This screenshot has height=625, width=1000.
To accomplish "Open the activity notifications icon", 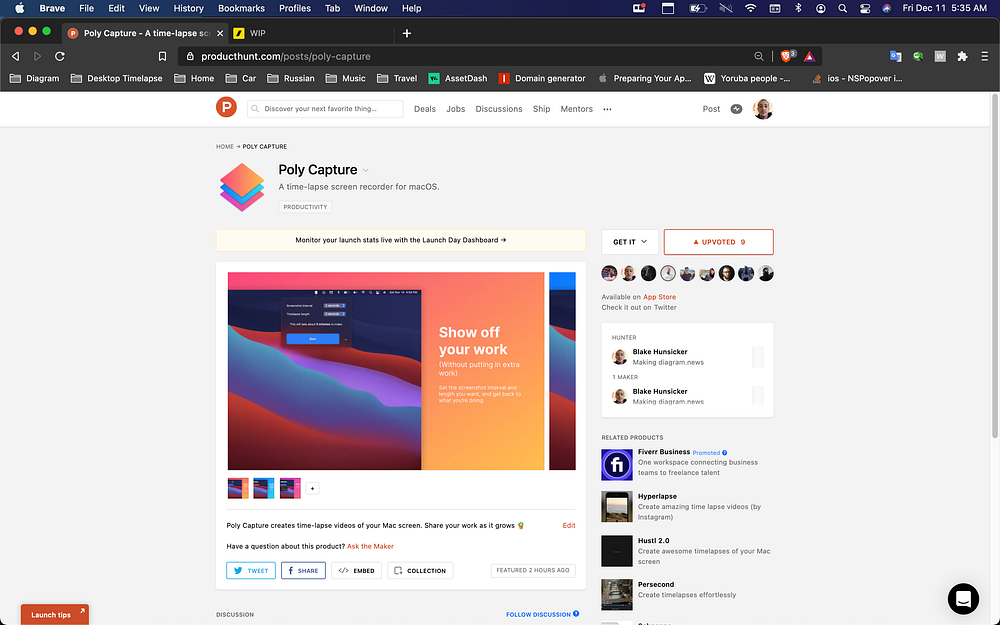I will tap(736, 109).
